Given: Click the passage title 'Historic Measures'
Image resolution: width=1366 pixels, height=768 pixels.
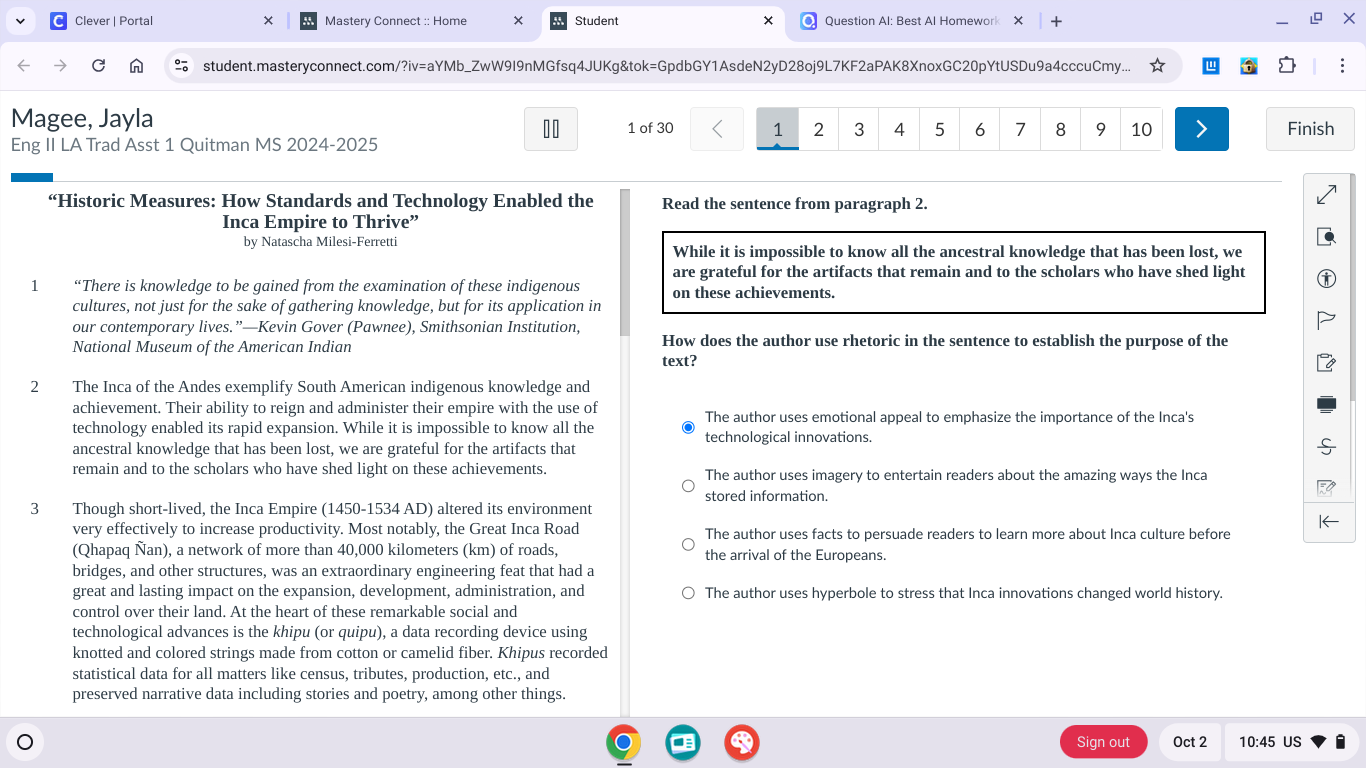Looking at the screenshot, I should click(x=321, y=211).
